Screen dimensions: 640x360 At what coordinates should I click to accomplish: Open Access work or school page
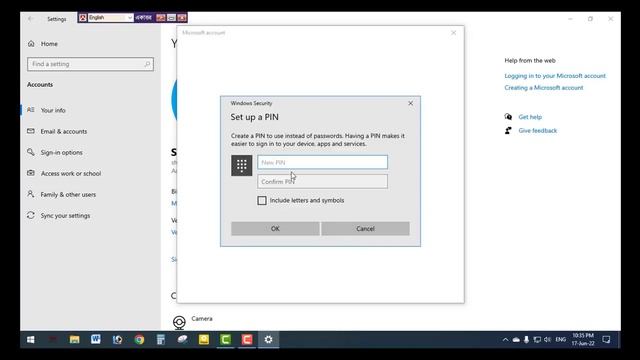[x=71, y=173]
